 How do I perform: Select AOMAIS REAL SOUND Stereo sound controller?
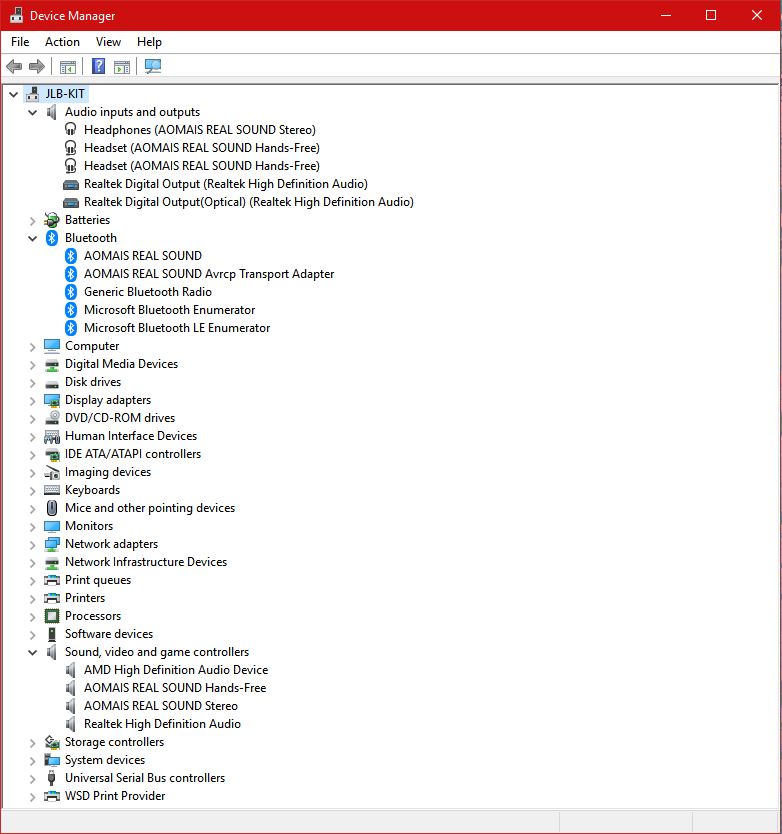[161, 706]
